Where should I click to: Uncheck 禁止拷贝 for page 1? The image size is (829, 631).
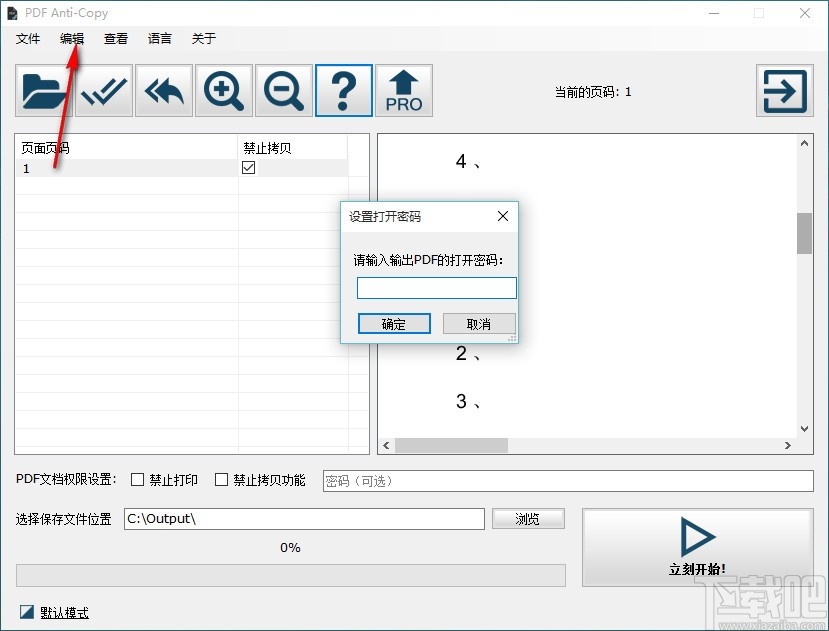click(x=246, y=168)
